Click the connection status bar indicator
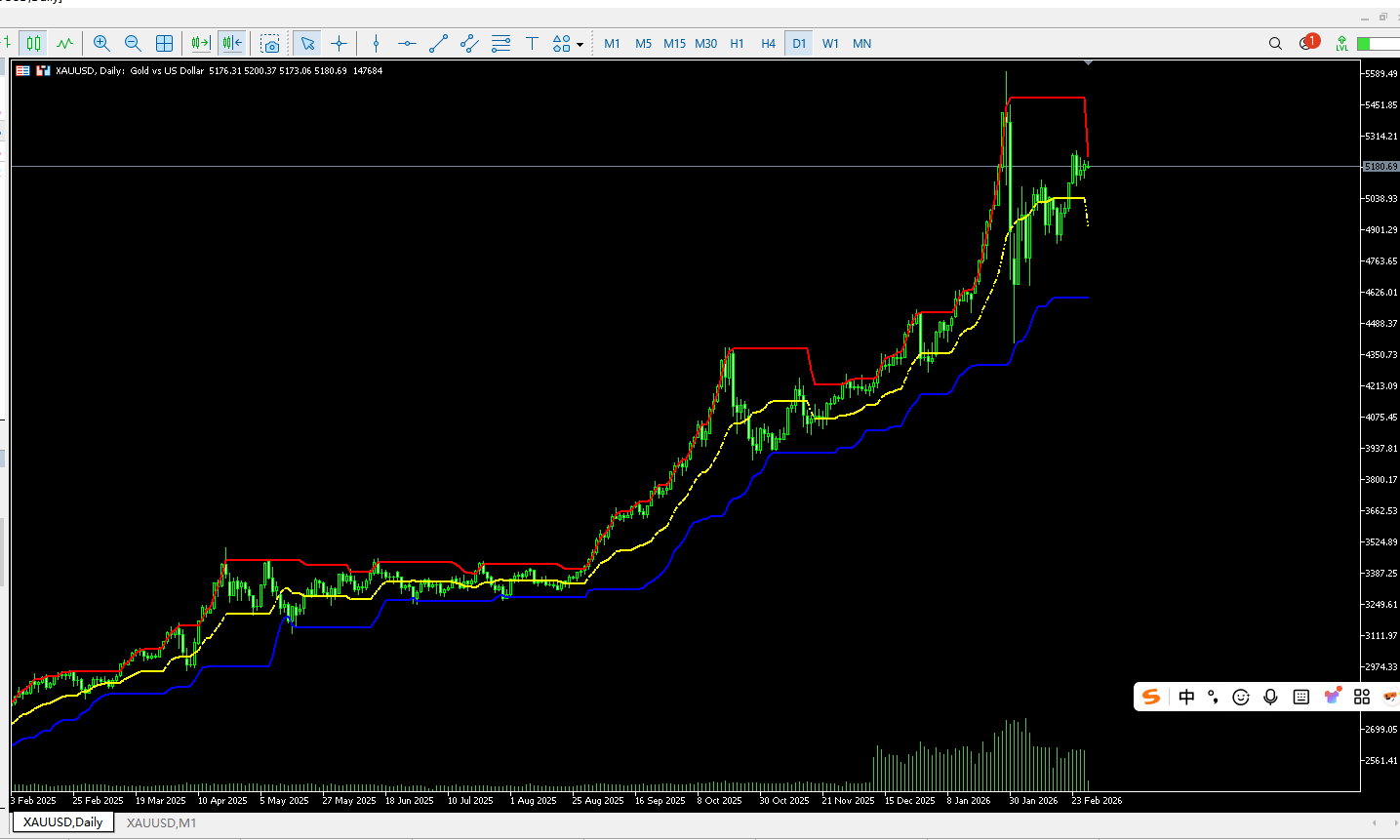 pos(1378,43)
